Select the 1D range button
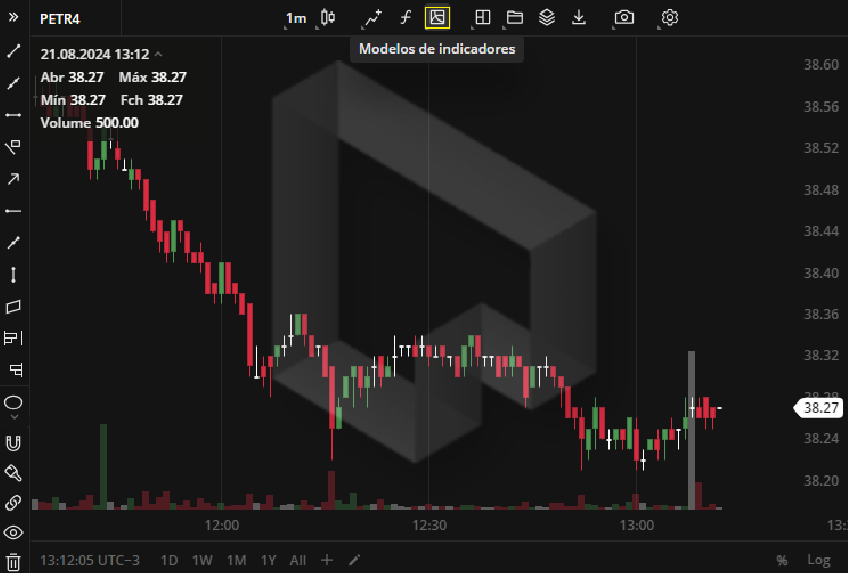 coord(170,560)
